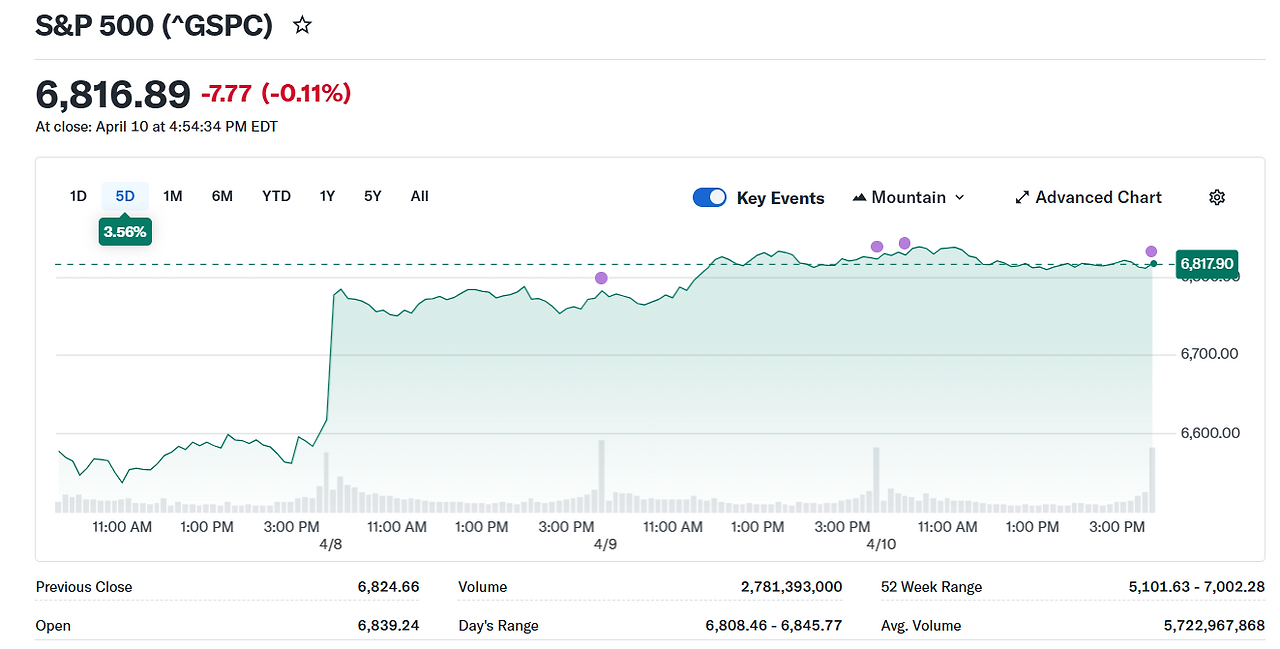The height and width of the screenshot is (649, 1280).
Task: Click the 5,101.63 - 7,002.28 range value
Action: point(1197,587)
